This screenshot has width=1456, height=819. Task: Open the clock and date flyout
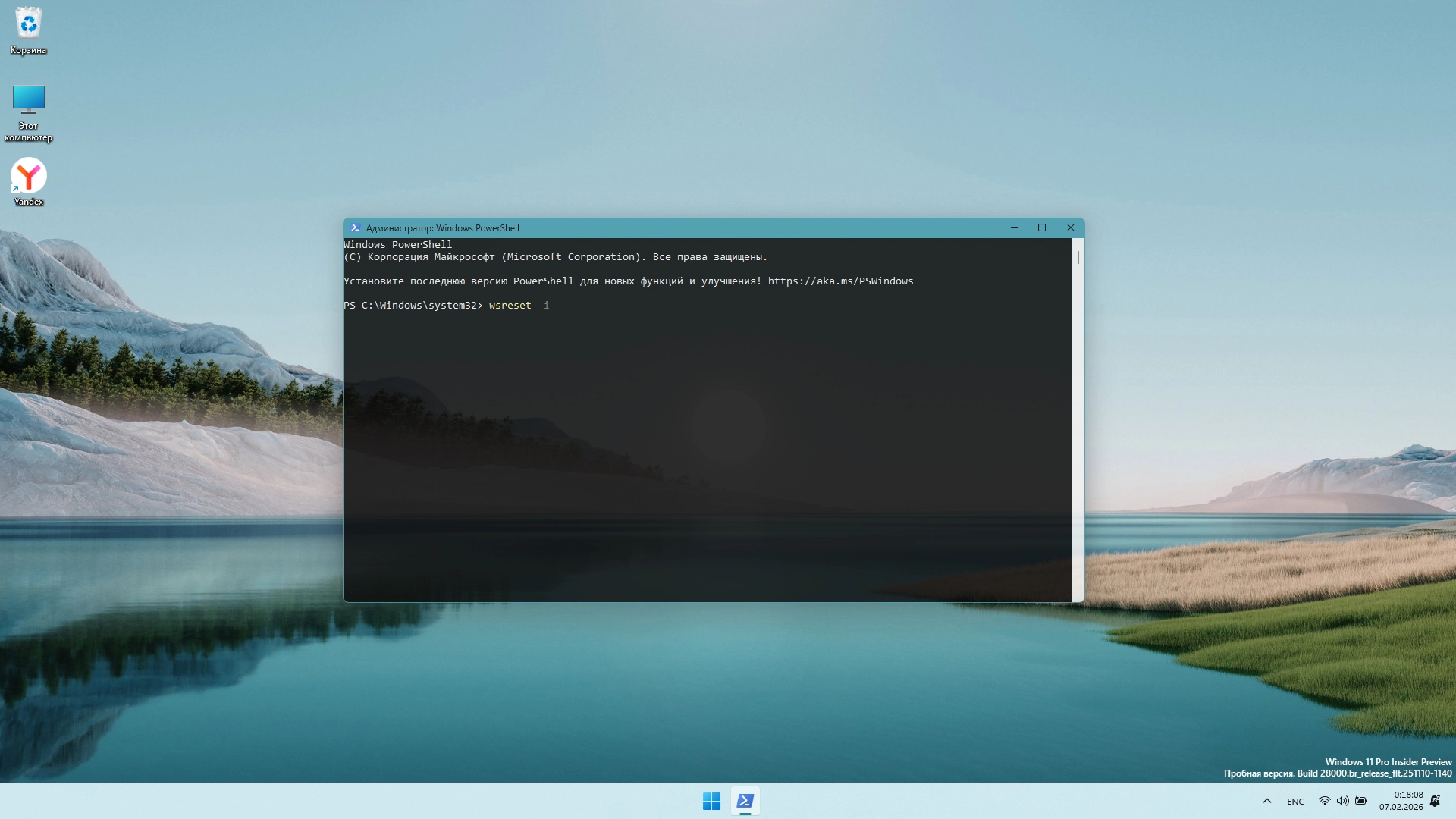[1401, 801]
